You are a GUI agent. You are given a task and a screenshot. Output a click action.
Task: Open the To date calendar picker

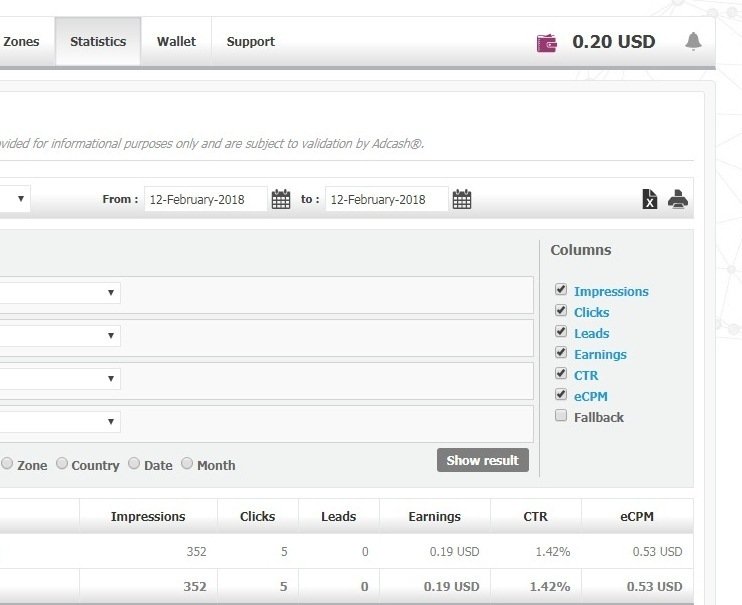coord(462,199)
